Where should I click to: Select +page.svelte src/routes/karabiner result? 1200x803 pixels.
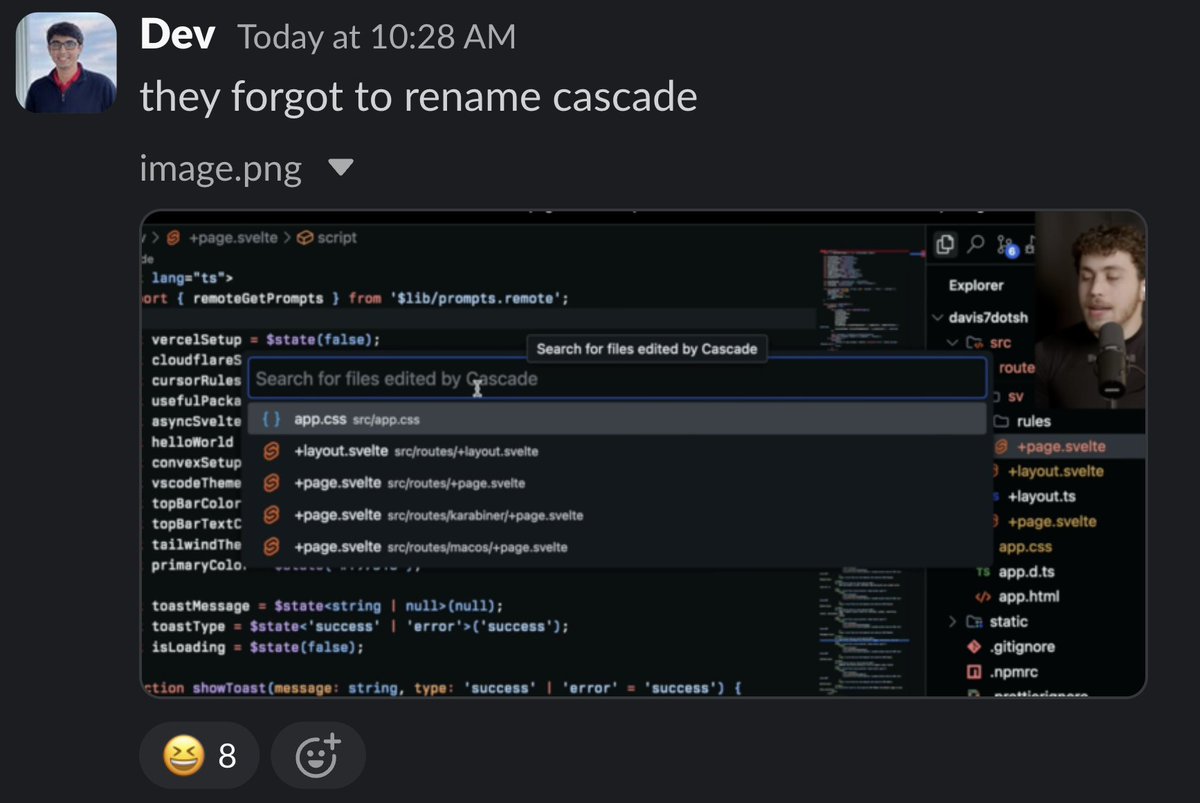[617, 515]
